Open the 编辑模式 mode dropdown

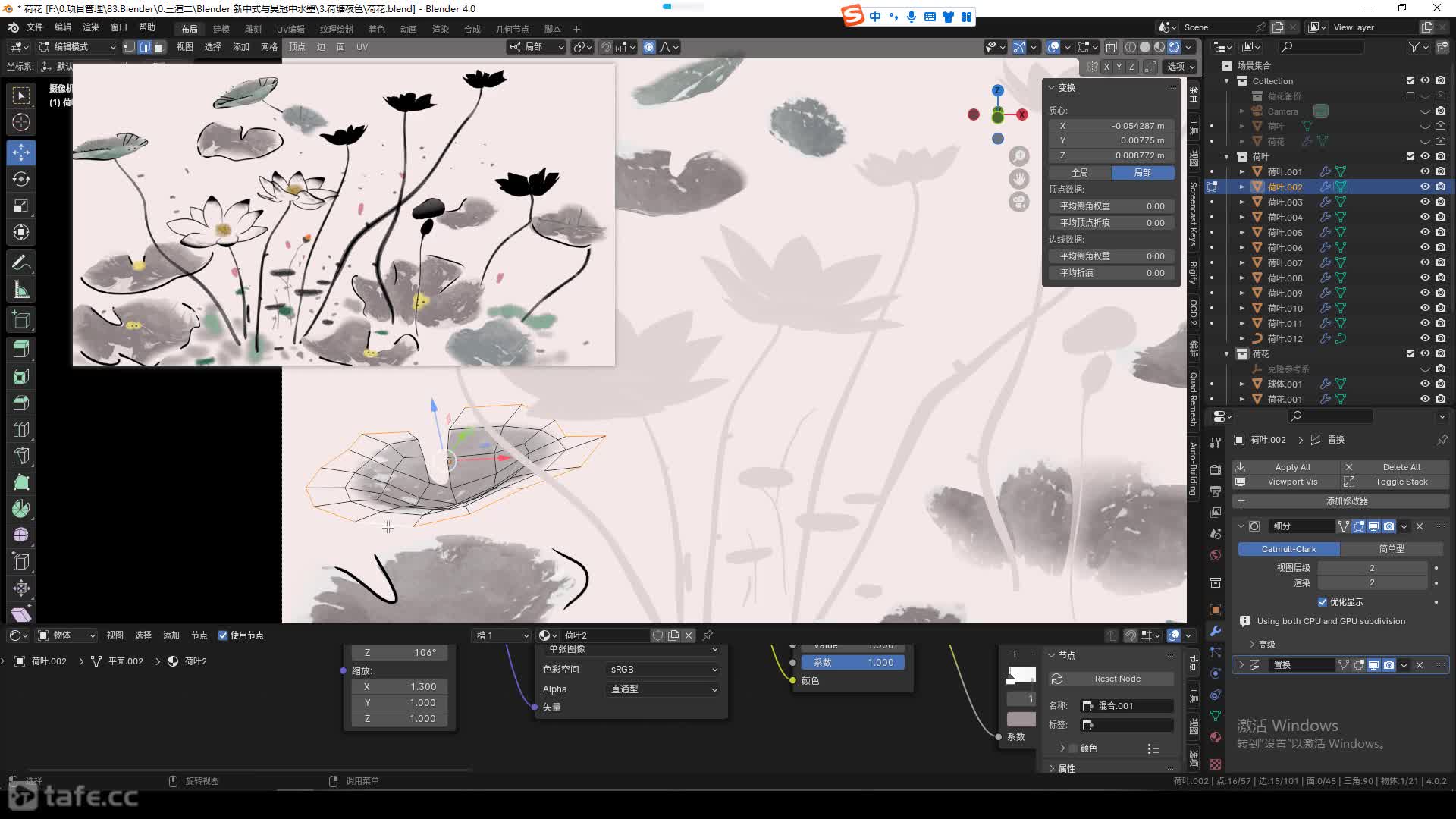click(x=78, y=47)
